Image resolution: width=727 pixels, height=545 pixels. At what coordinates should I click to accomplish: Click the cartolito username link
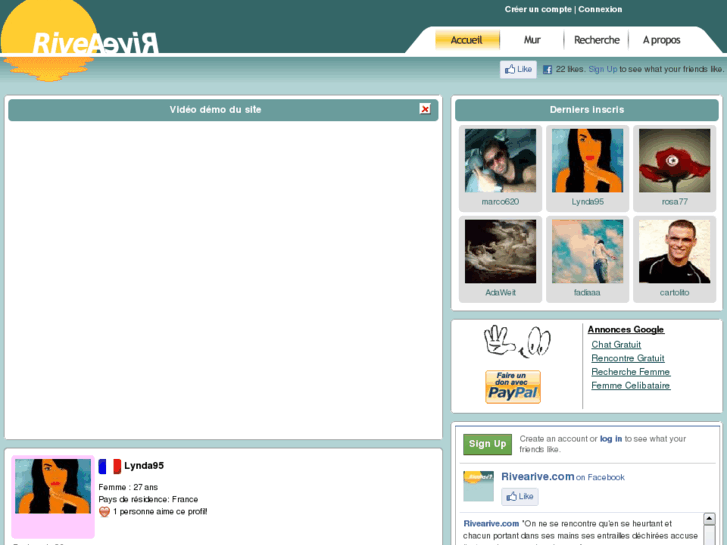click(x=675, y=293)
